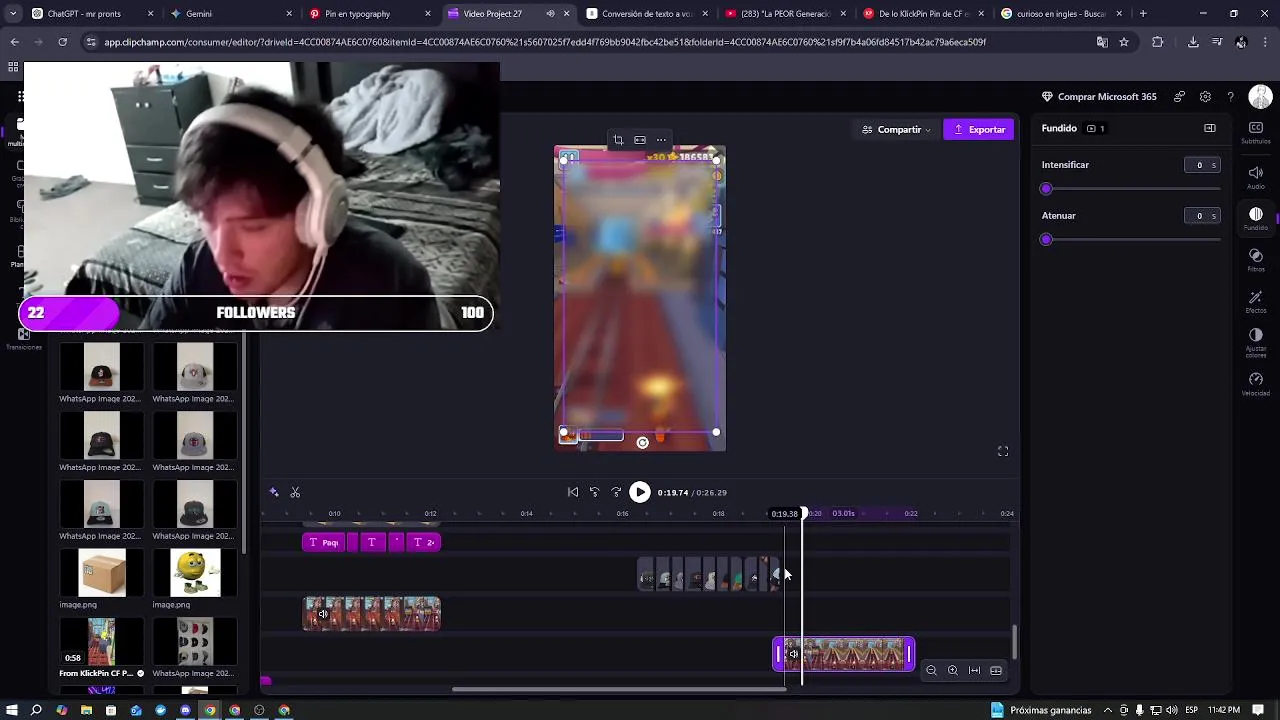Click the rotate handle below the preview clip
1280x720 pixels.
[x=643, y=442]
